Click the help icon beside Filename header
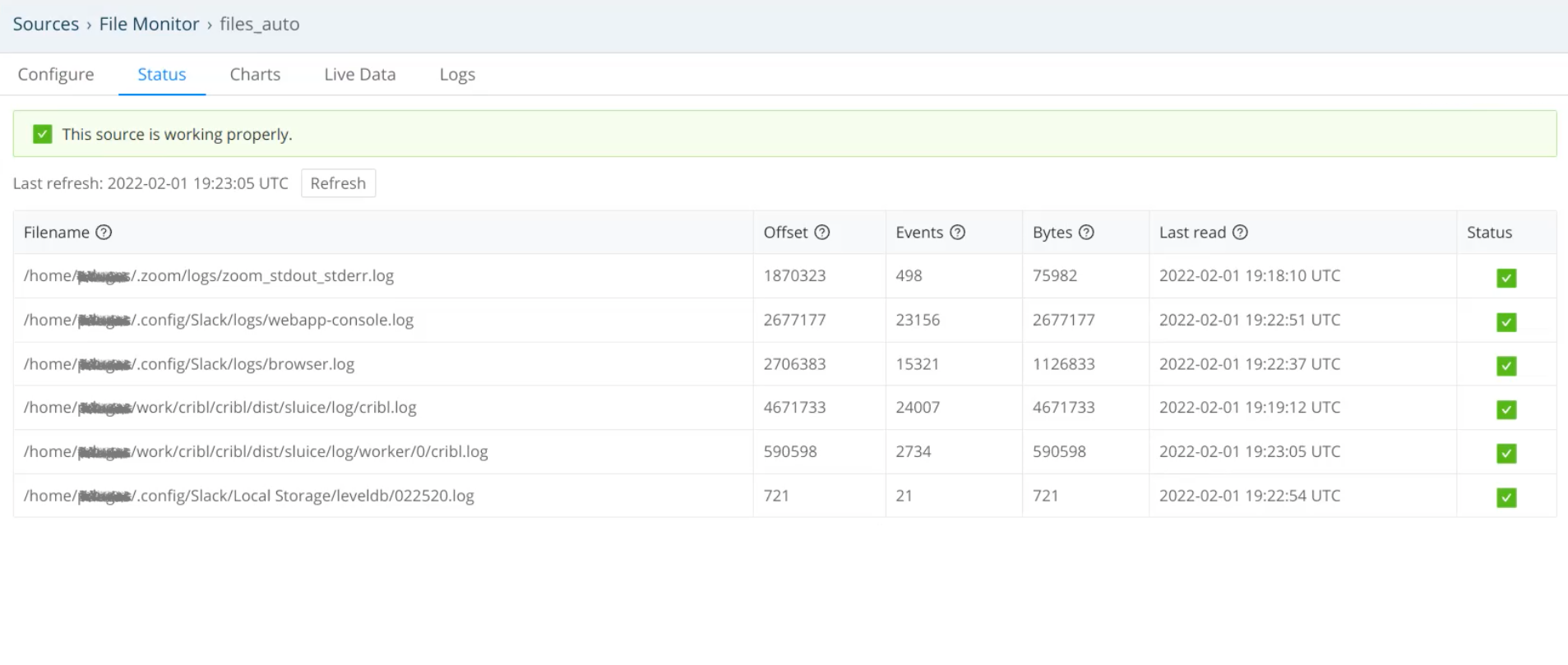The height and width of the screenshot is (665, 1568). coord(104,233)
